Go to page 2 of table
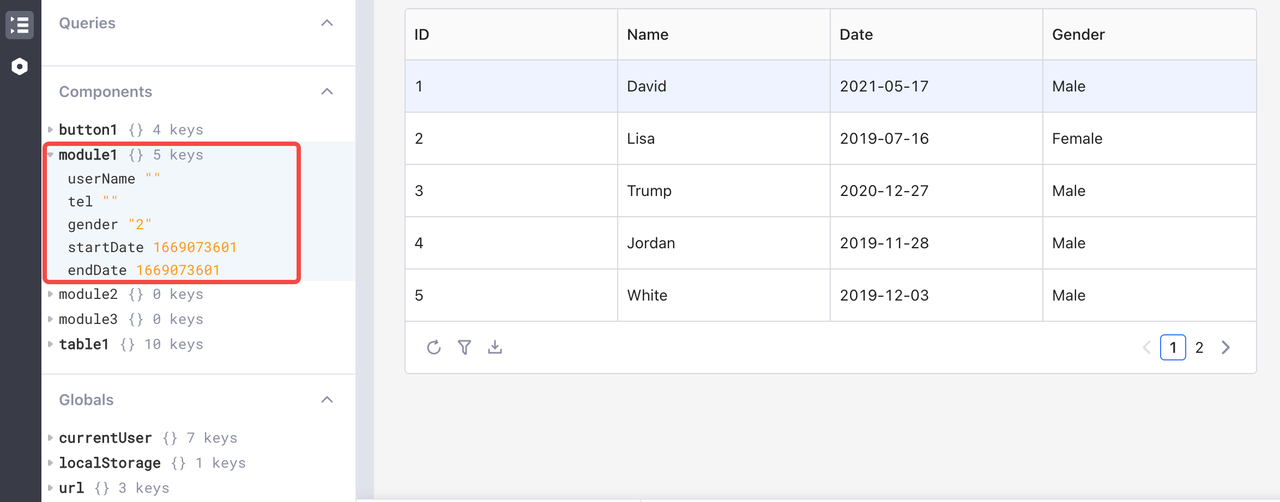 coord(1199,348)
